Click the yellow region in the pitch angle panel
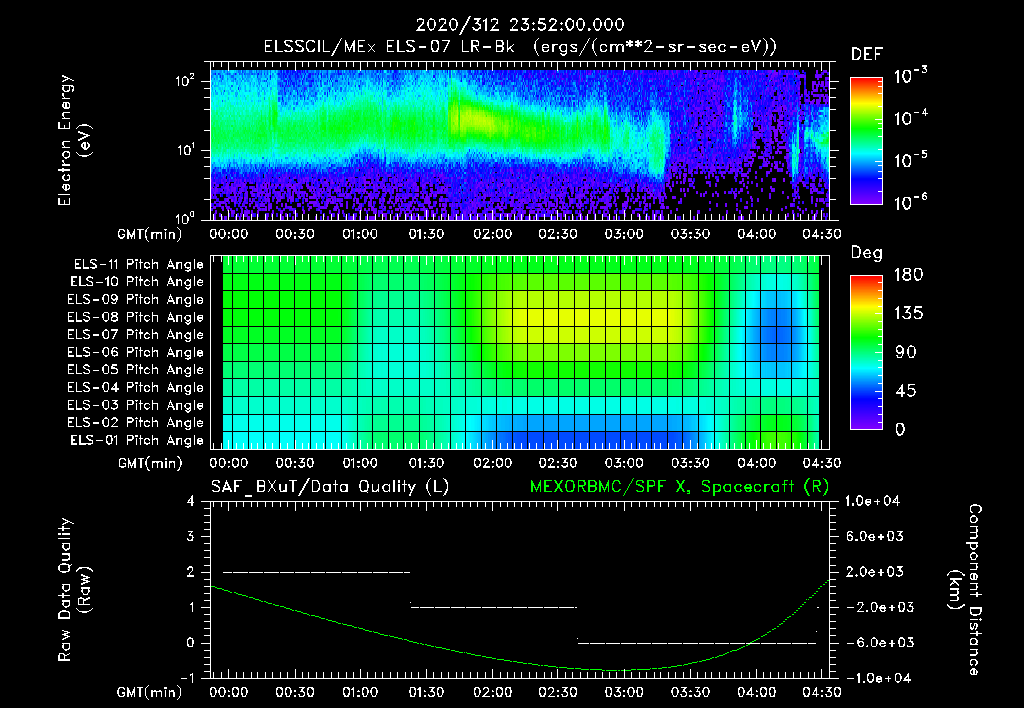Screen dimensions: 1024x708 (x=594, y=320)
